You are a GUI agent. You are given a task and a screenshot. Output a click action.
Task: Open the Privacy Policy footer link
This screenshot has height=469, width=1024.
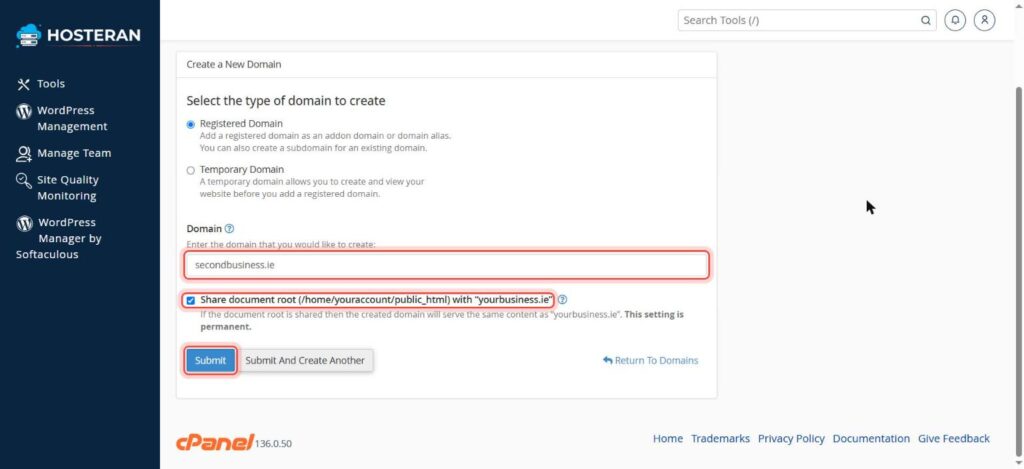[x=791, y=439]
